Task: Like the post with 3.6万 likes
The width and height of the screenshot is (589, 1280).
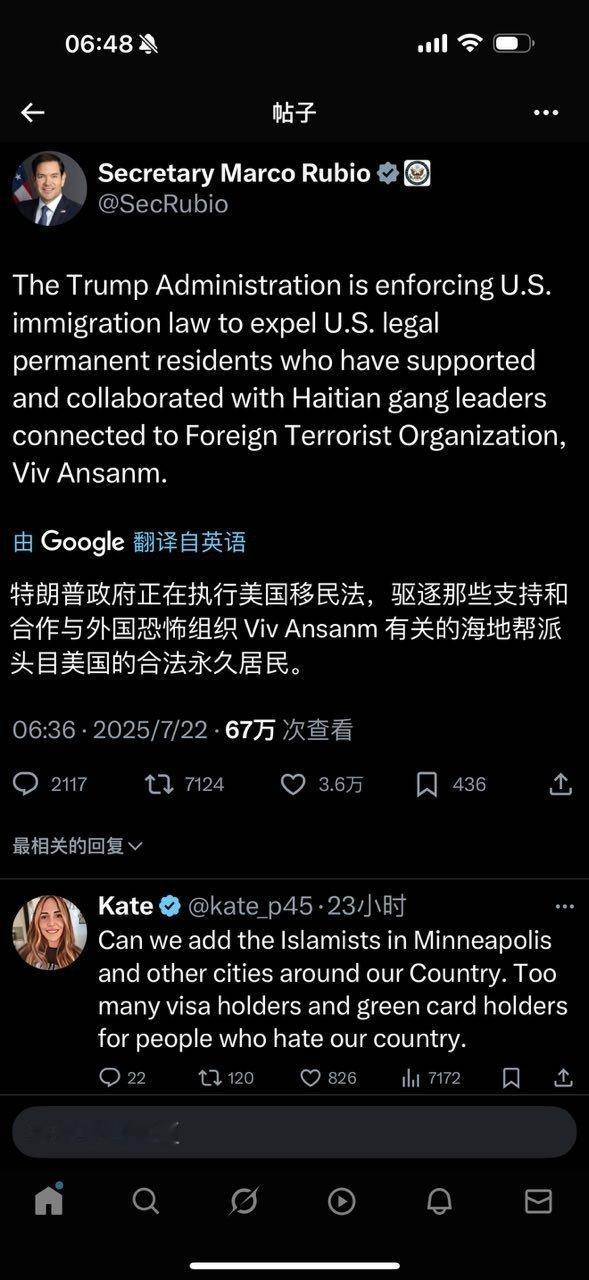Action: (x=293, y=784)
